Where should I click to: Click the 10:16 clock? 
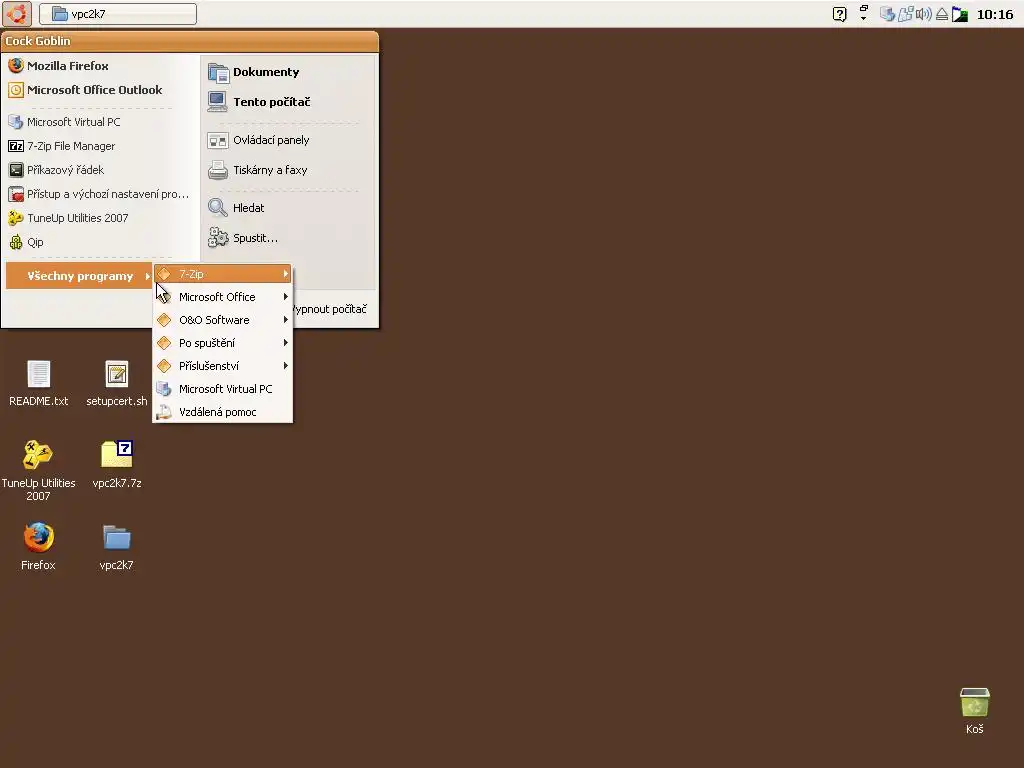point(995,14)
